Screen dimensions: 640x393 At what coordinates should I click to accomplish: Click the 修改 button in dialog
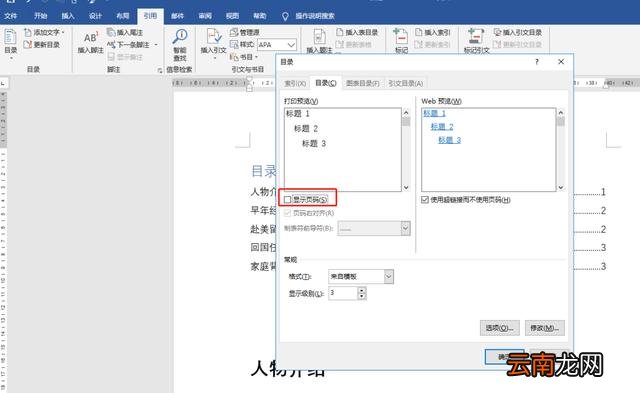click(x=544, y=328)
